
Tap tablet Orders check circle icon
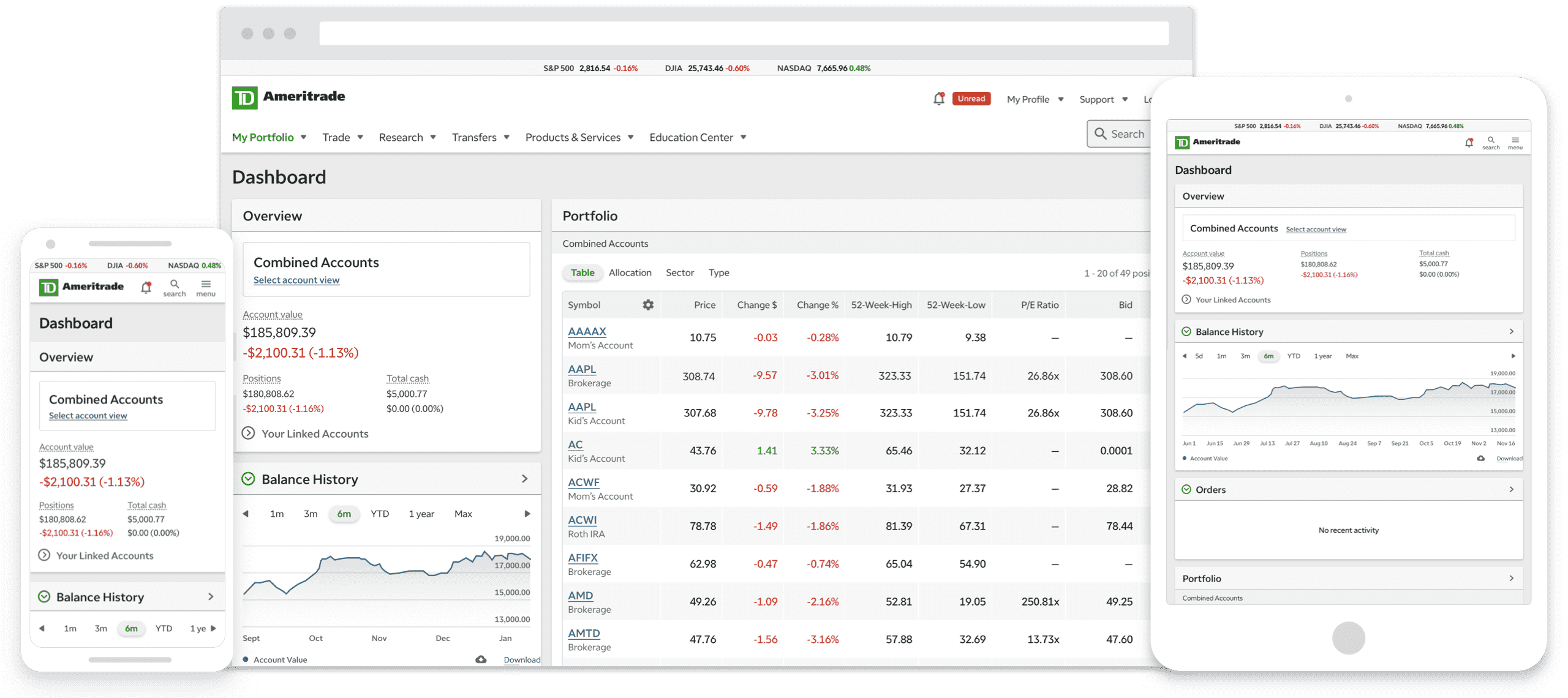pyautogui.click(x=1186, y=489)
